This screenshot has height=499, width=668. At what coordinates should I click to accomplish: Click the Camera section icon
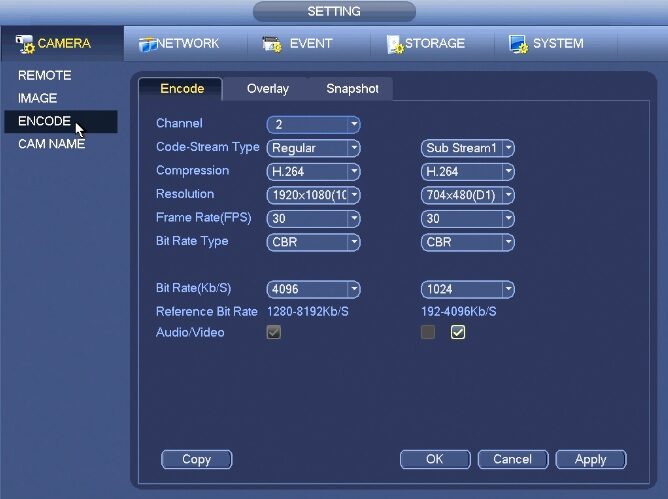coord(25,44)
